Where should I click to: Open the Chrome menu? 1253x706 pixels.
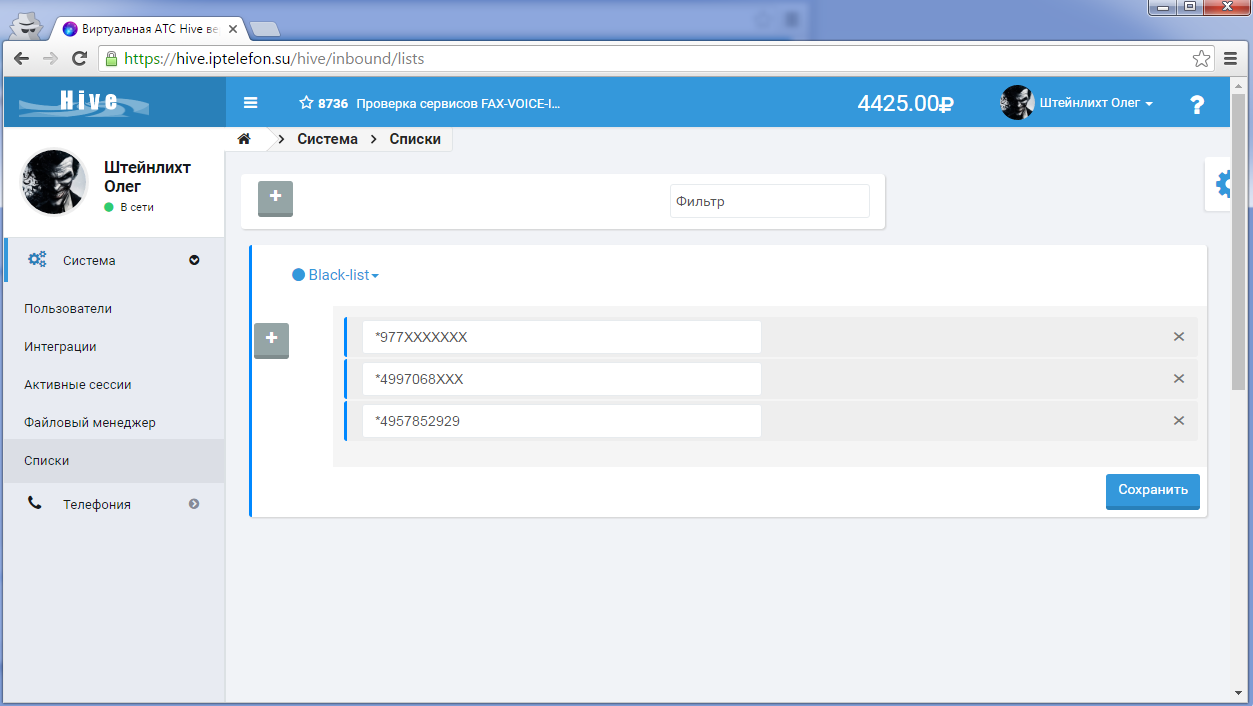(x=1231, y=59)
